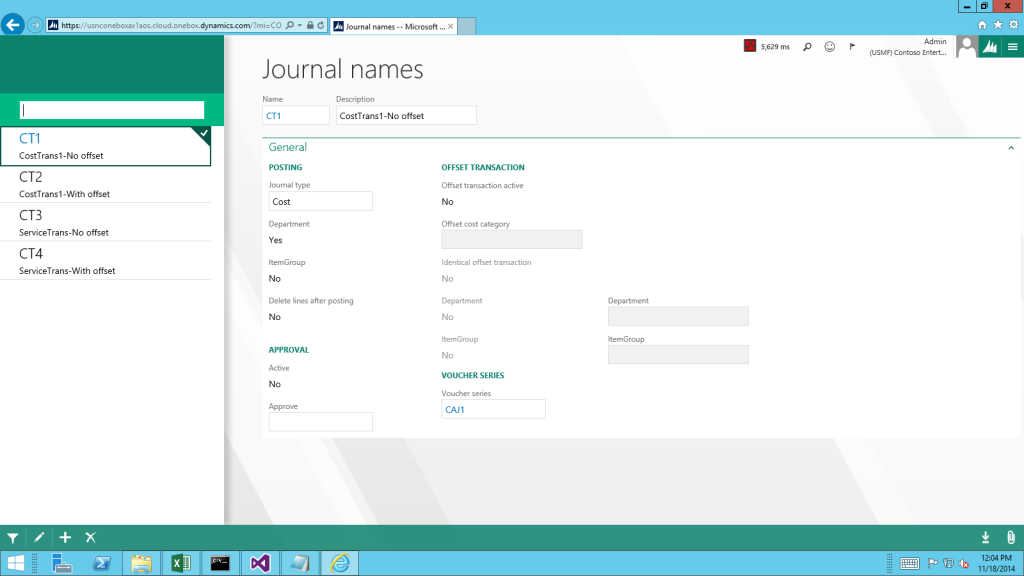Select CT4 ServiceTrans-With offset entry
Screen dimensions: 1024x576
pos(105,261)
